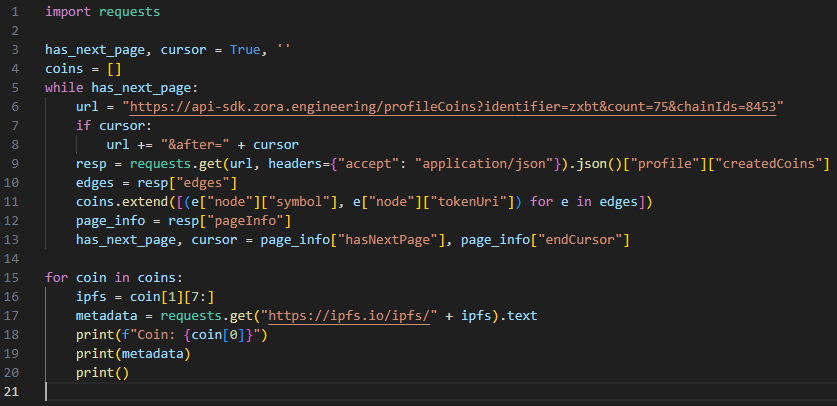Click line number 1 in the gutter
The width and height of the screenshot is (837, 406).
pyautogui.click(x=15, y=12)
